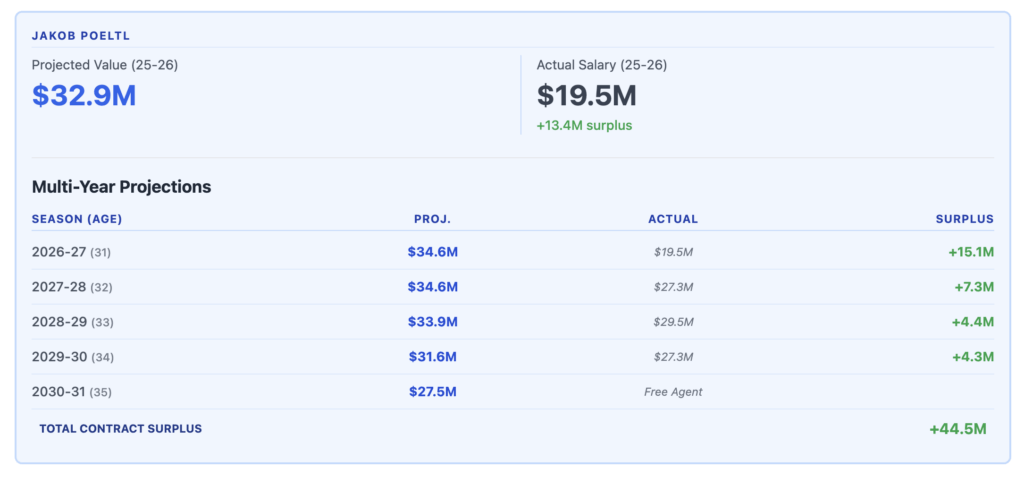Sort by the ACTUAL column header

(673, 219)
